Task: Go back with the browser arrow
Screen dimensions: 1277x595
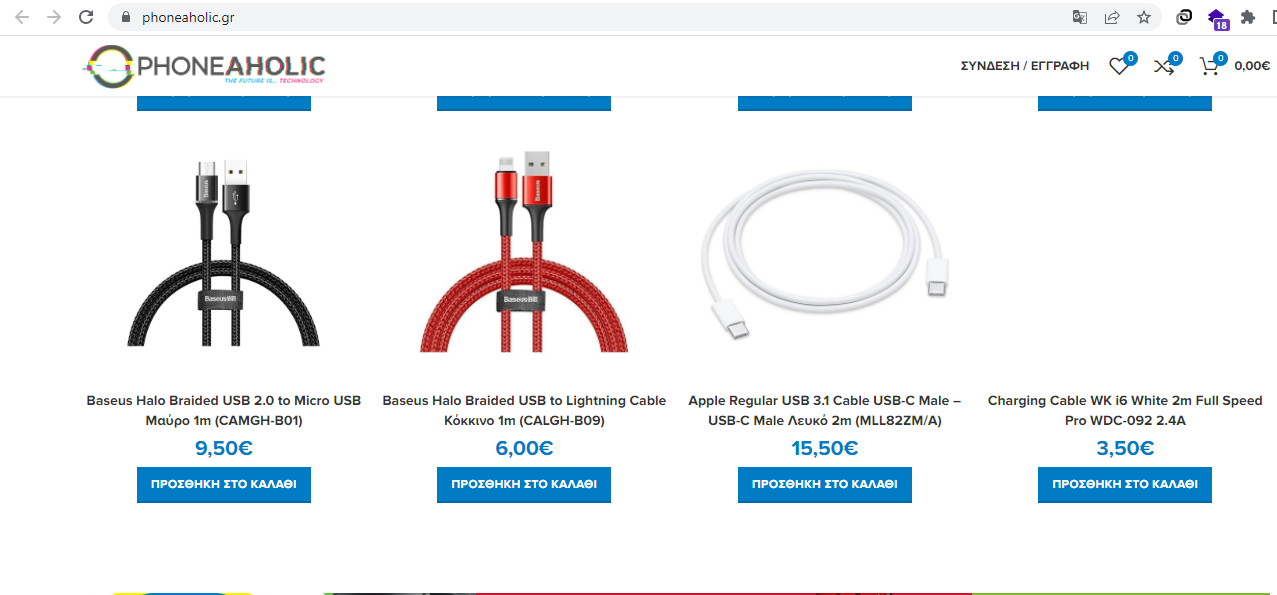Action: pyautogui.click(x=22, y=17)
